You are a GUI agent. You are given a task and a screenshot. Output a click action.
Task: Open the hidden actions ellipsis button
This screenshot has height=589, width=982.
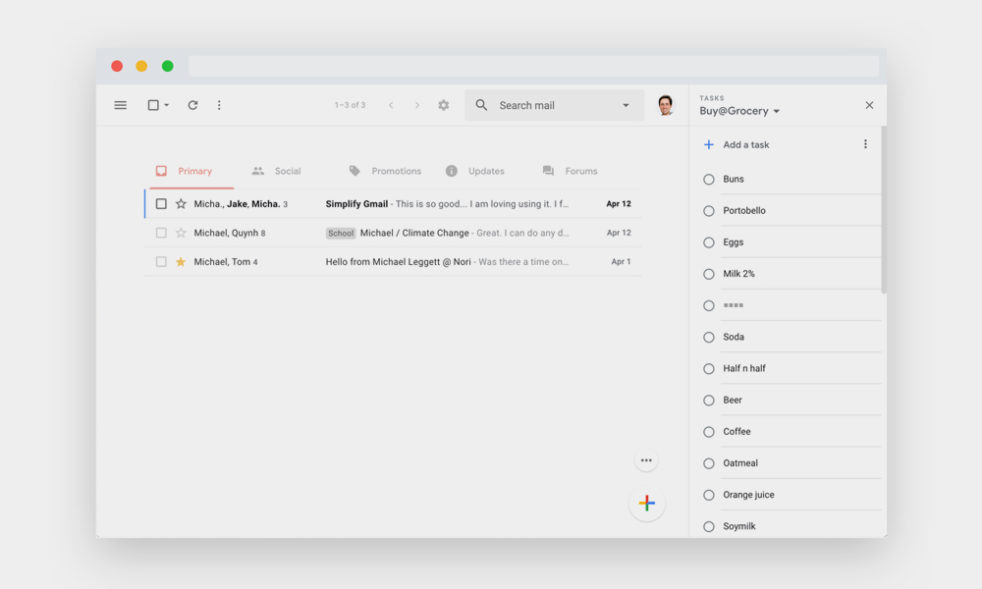point(646,458)
